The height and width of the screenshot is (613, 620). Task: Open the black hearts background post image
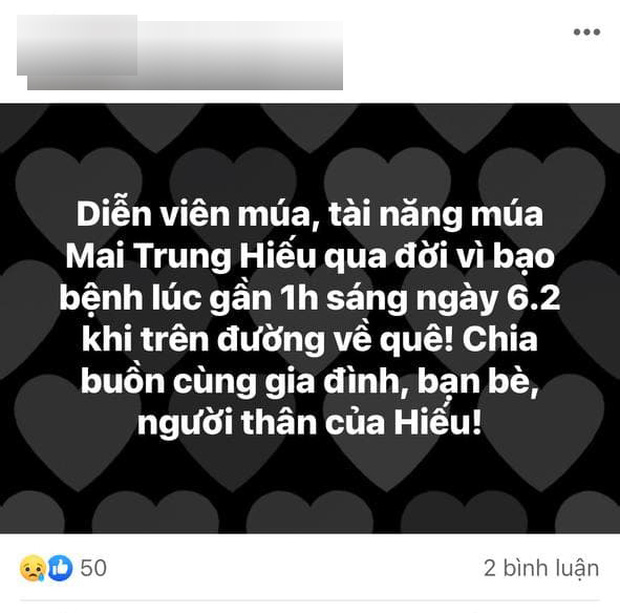click(x=310, y=318)
